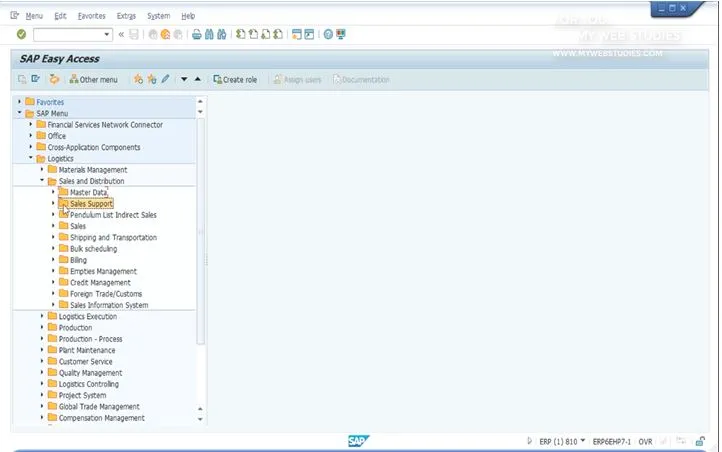Open the Help menu
This screenshot has width=722, height=452.
(188, 16)
